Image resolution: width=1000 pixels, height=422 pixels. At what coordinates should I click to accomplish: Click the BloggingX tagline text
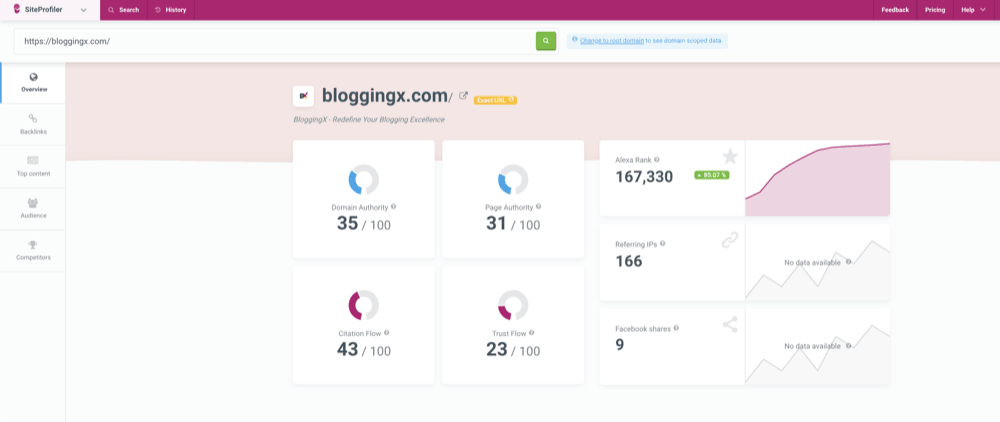coord(369,119)
